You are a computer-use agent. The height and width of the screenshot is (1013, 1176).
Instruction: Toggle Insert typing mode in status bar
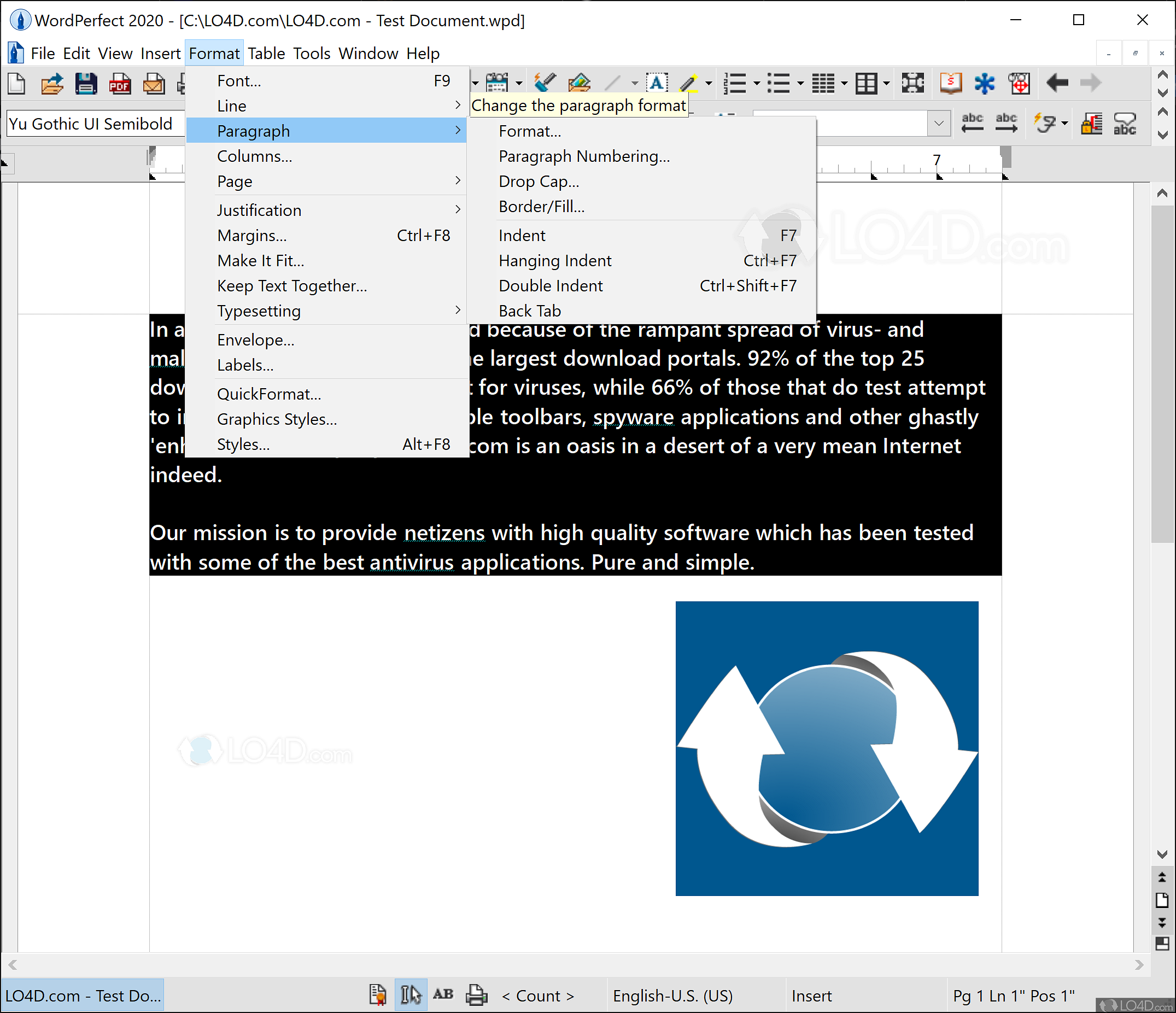(811, 996)
